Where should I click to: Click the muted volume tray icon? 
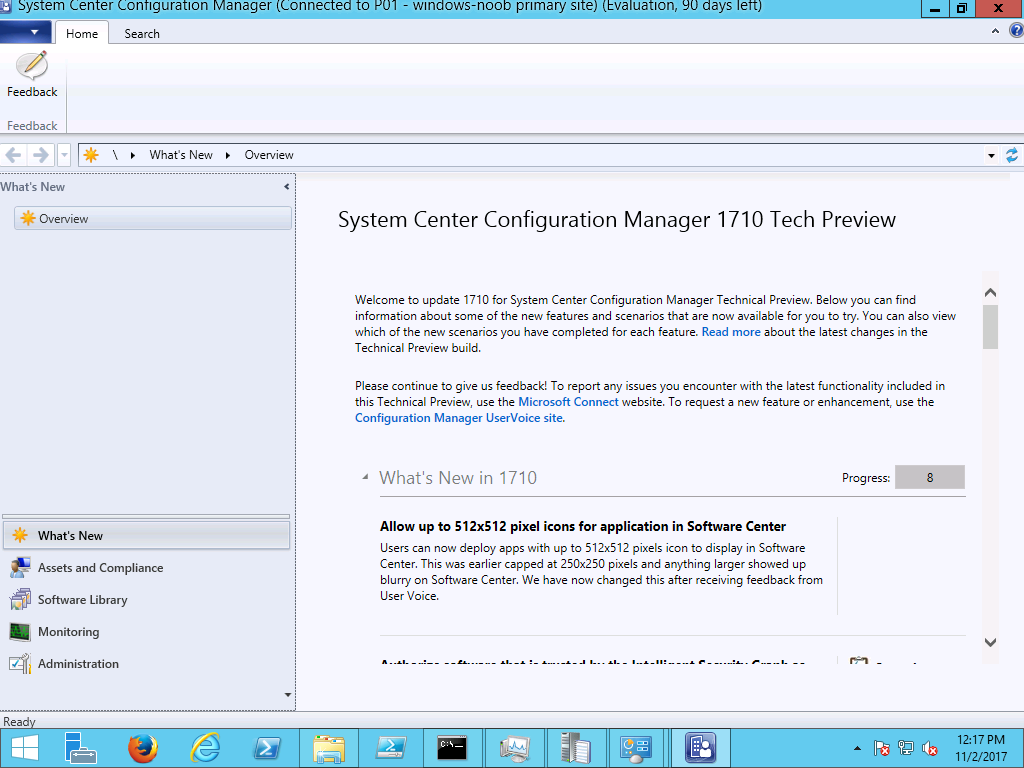[930, 748]
